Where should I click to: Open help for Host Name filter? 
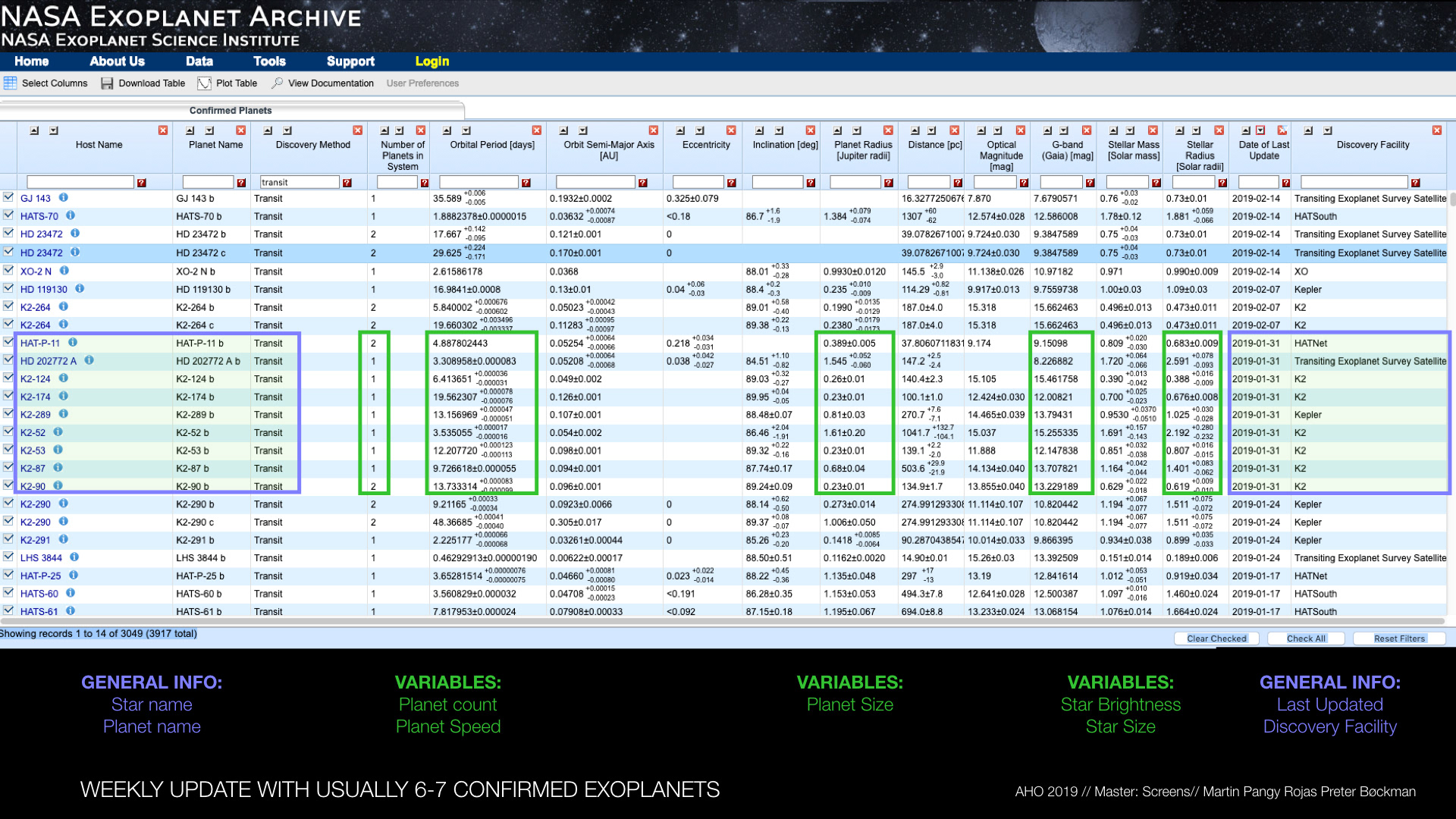[x=141, y=183]
